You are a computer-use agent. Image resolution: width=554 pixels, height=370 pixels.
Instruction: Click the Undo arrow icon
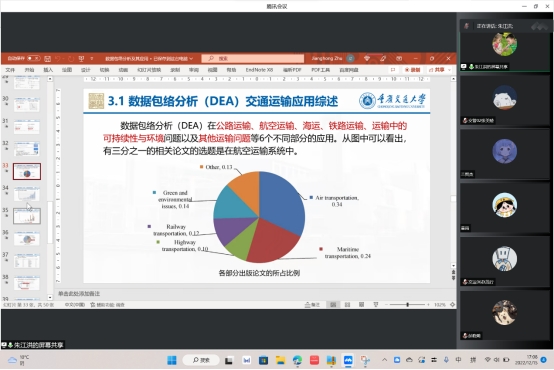point(58,58)
